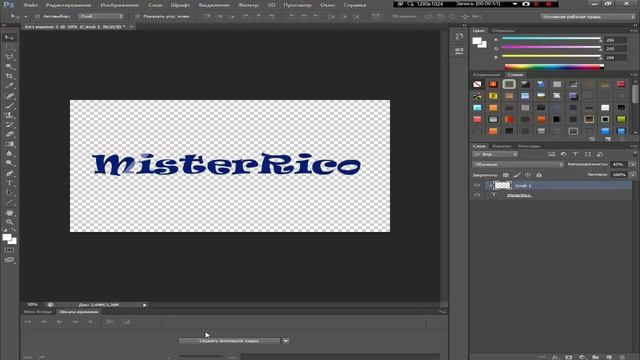This screenshot has height=360, width=640.
Task: Filter layers by pixel layer type
Action: coord(551,154)
